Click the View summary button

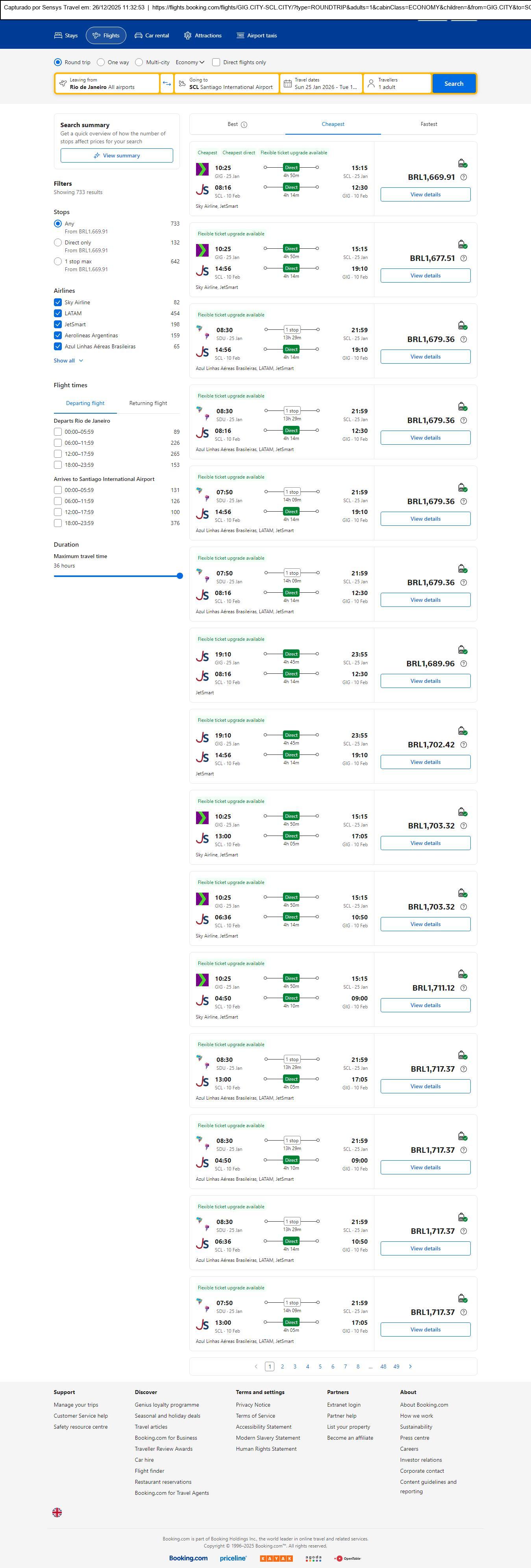tap(116, 156)
